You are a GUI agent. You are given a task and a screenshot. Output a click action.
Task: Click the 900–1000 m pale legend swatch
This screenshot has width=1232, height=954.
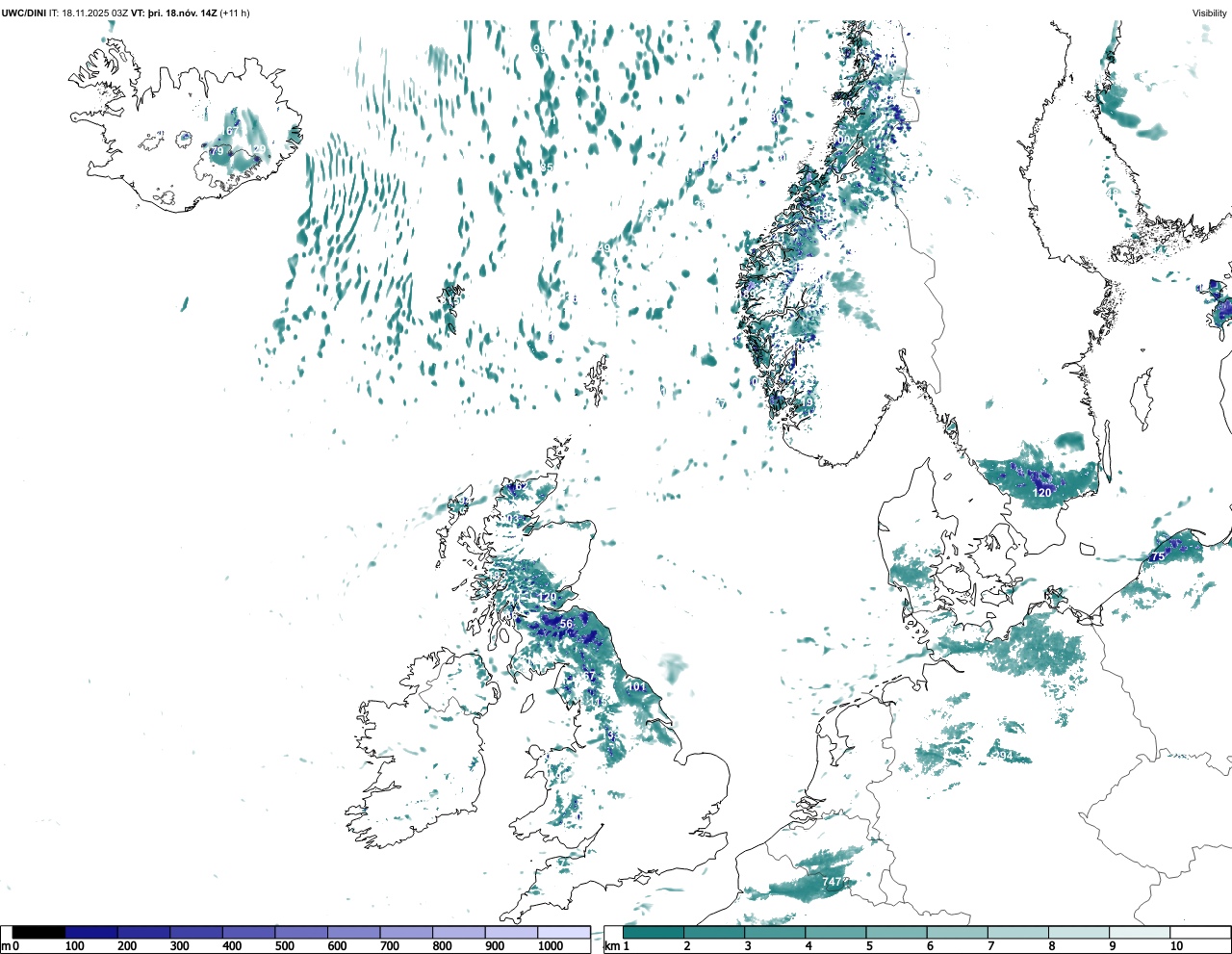tap(511, 932)
